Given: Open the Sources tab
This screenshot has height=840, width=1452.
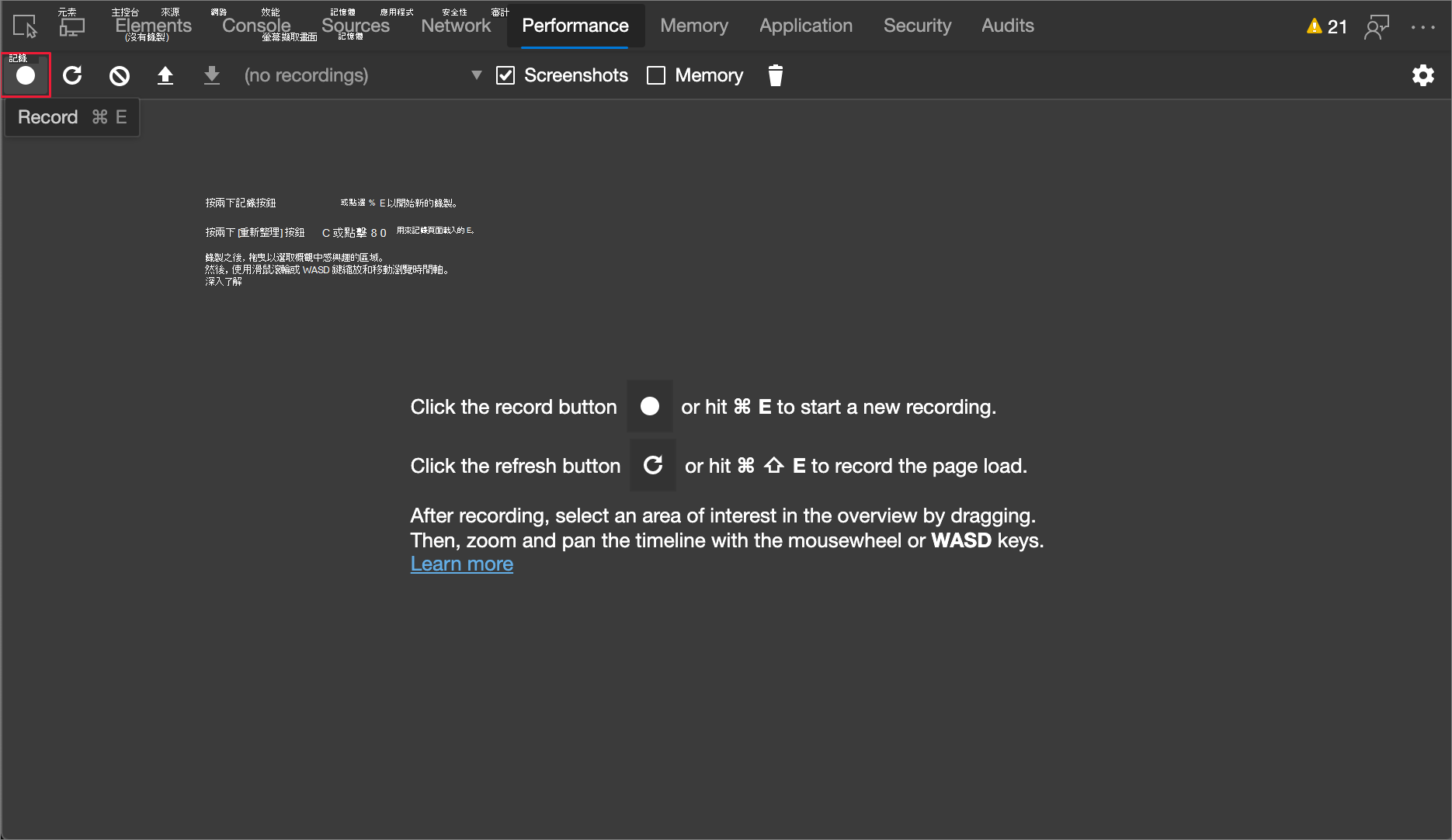Looking at the screenshot, I should tap(356, 26).
